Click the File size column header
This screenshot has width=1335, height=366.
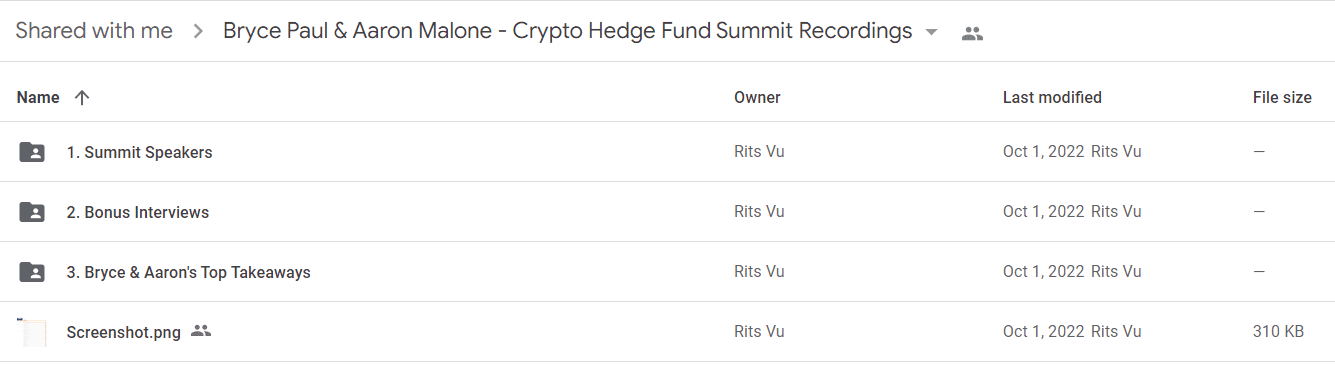coord(1282,98)
